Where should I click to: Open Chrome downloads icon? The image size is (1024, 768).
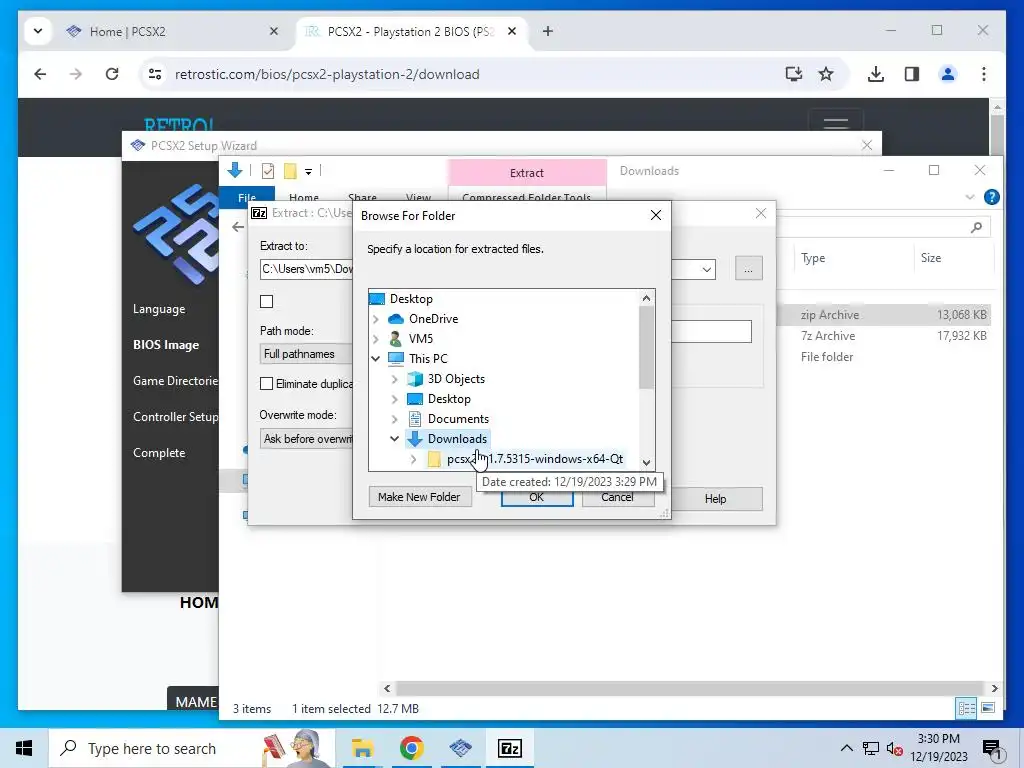(x=876, y=74)
